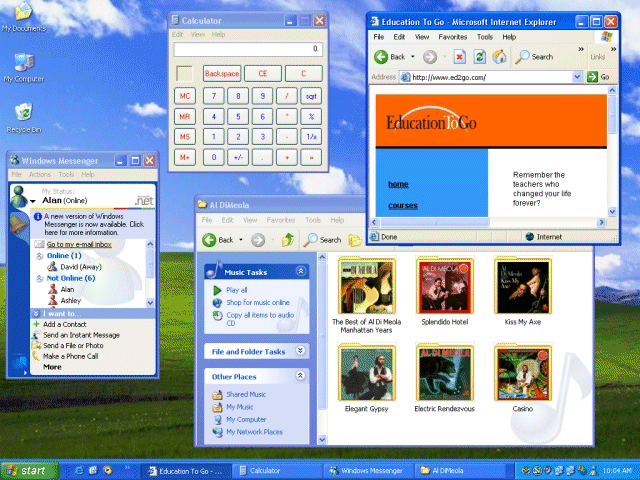Image resolution: width=640 pixels, height=480 pixels.
Task: Switch to Windows Messenger taskbar button
Action: coord(369,471)
